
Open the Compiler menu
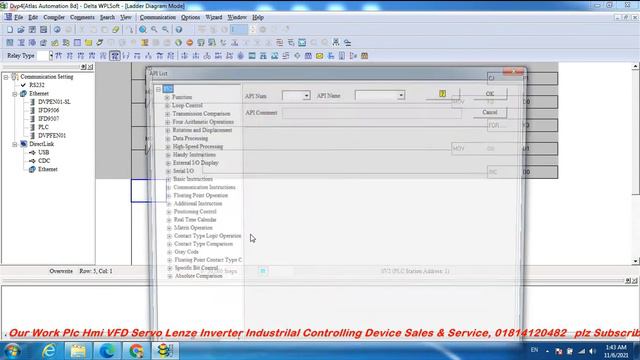[x=54, y=17]
